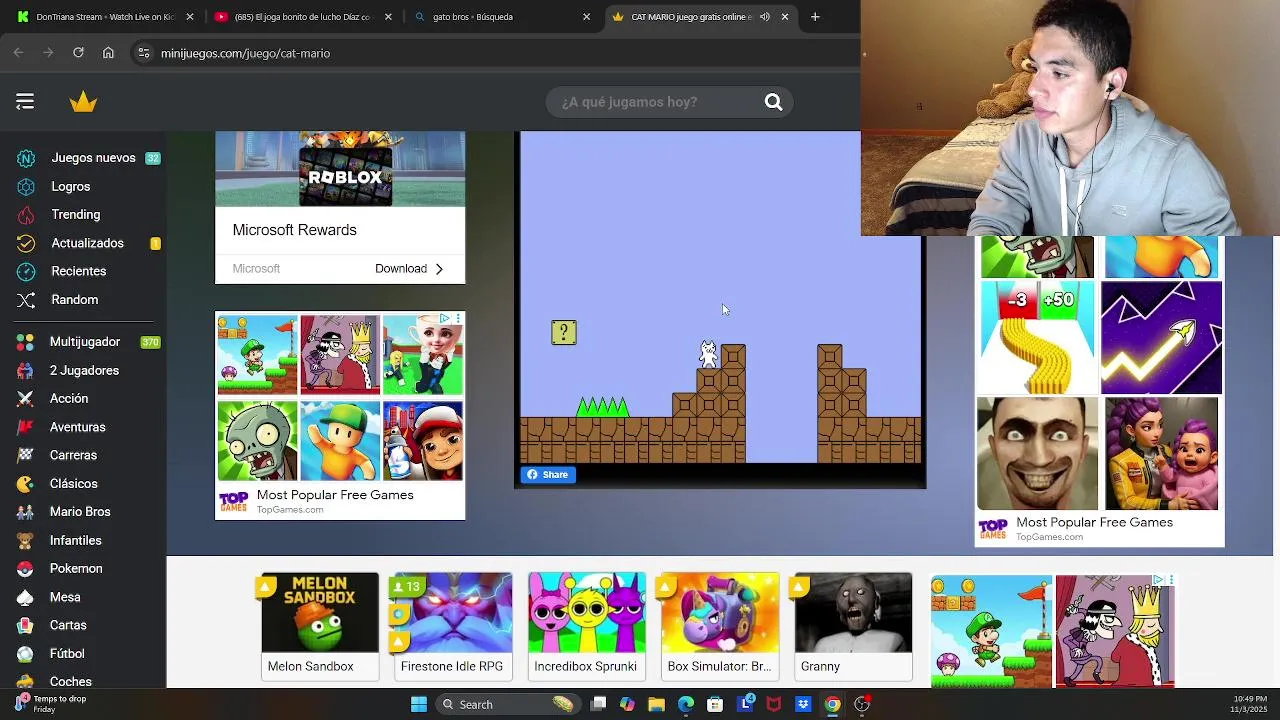This screenshot has width=1280, height=720.
Task: Open the weather widget 'Temps to drop'
Action: point(50,704)
